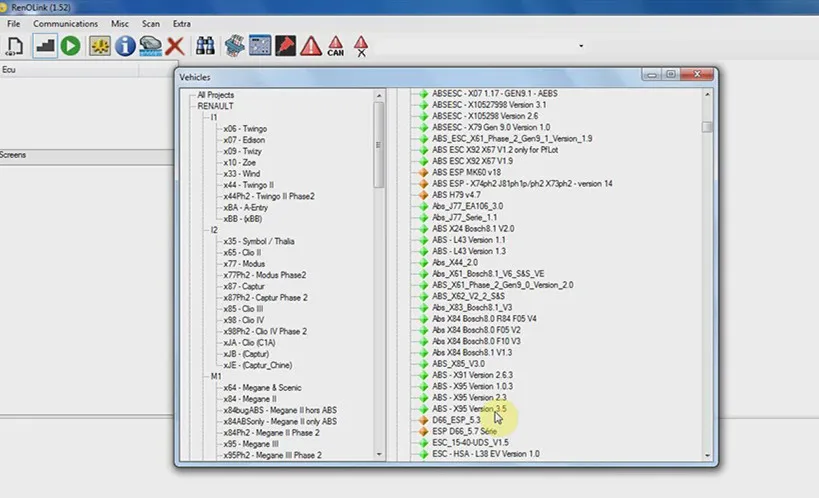The width and height of the screenshot is (819, 498).
Task: Open the Extra menu
Action: point(182,24)
